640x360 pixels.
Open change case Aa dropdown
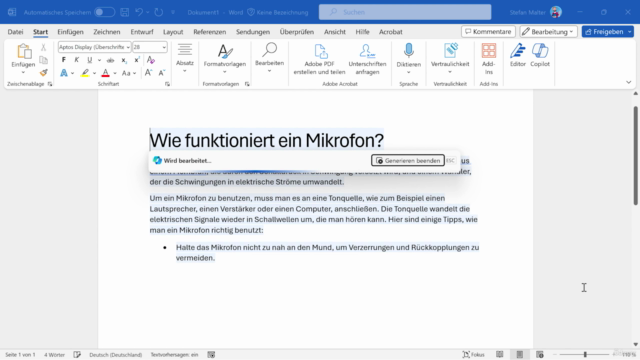click(129, 73)
